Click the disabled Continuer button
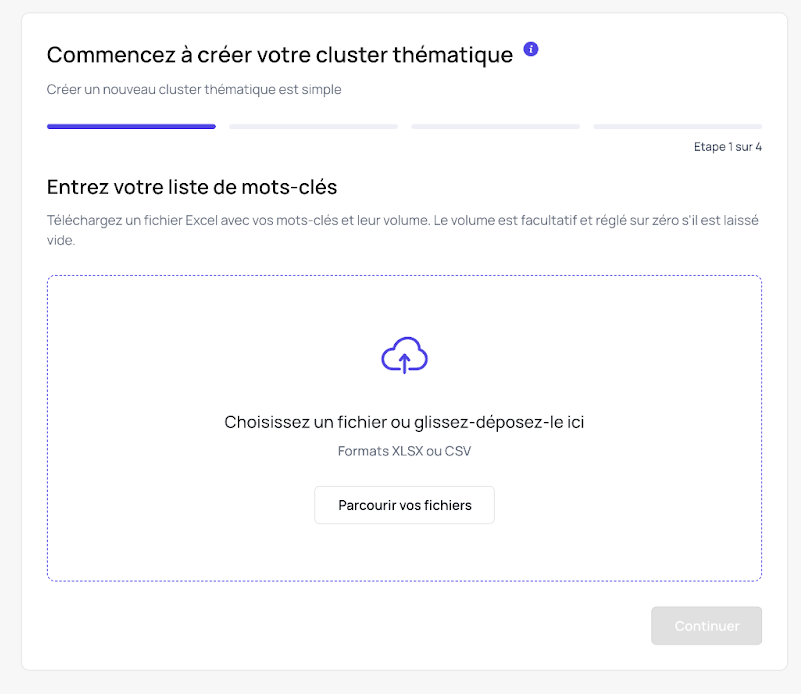The image size is (801, 694). click(706, 625)
